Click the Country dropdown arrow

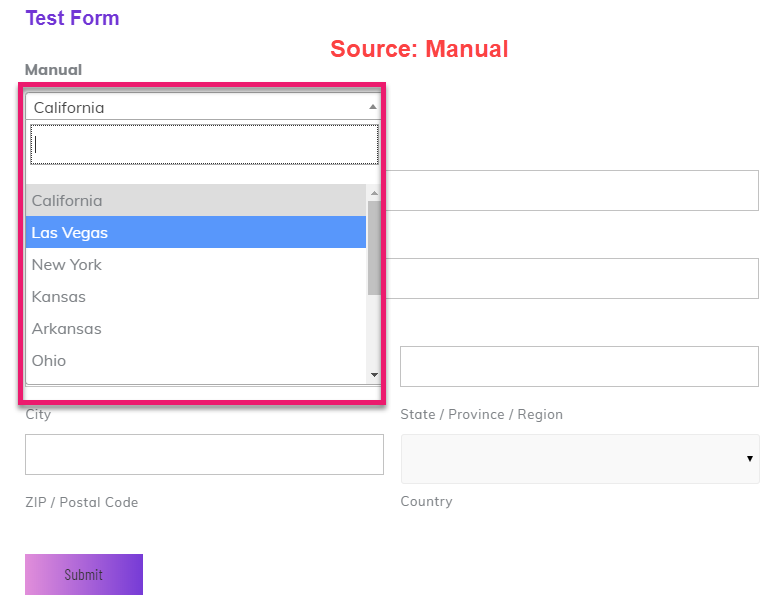point(749,458)
